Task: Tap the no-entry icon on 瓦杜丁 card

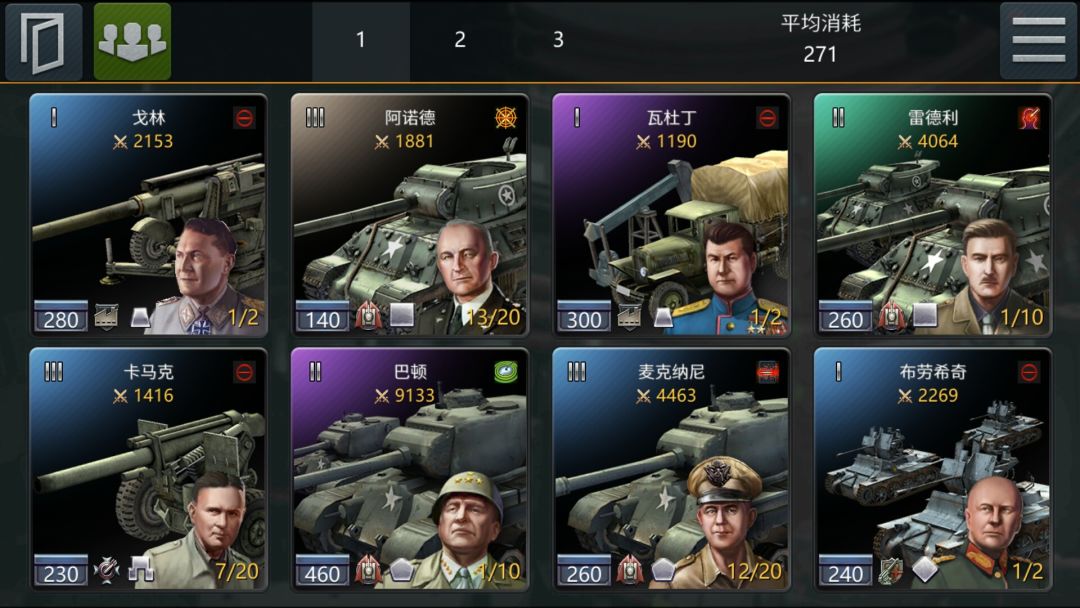Action: (x=767, y=118)
